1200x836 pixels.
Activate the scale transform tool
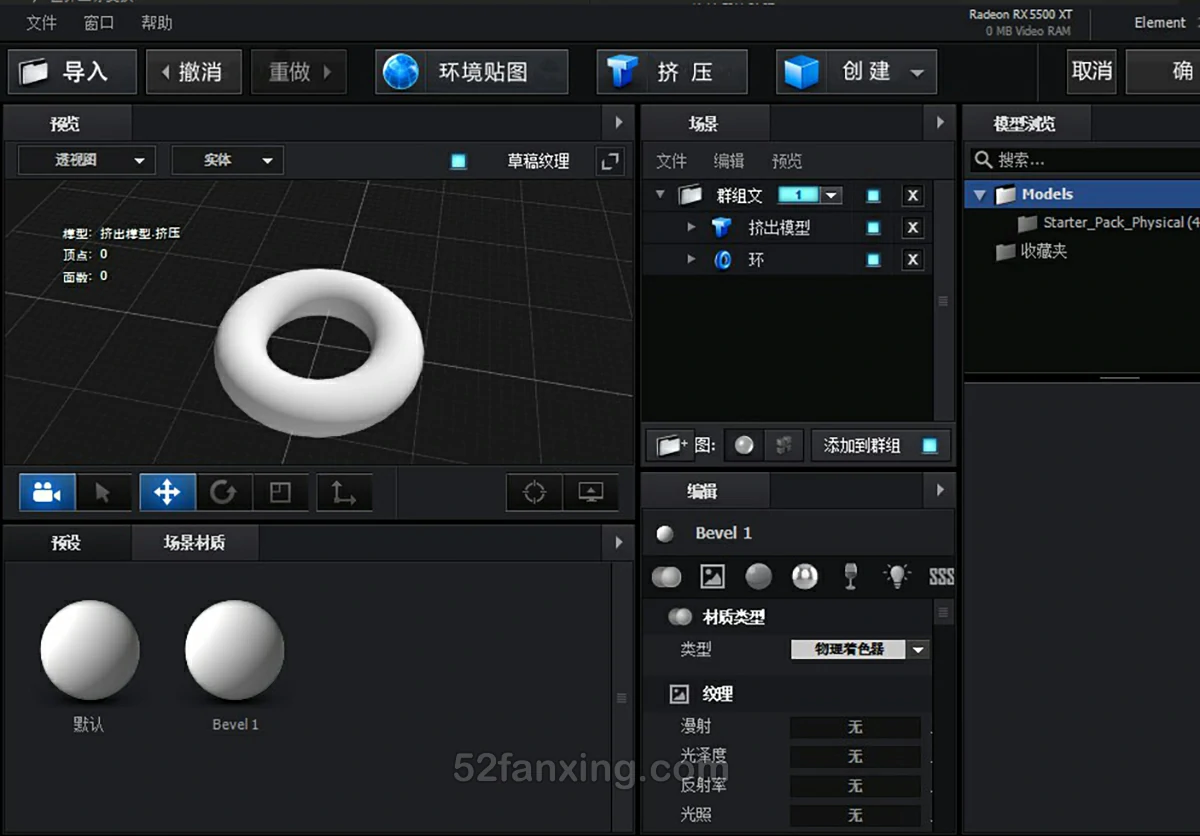pyautogui.click(x=280, y=492)
